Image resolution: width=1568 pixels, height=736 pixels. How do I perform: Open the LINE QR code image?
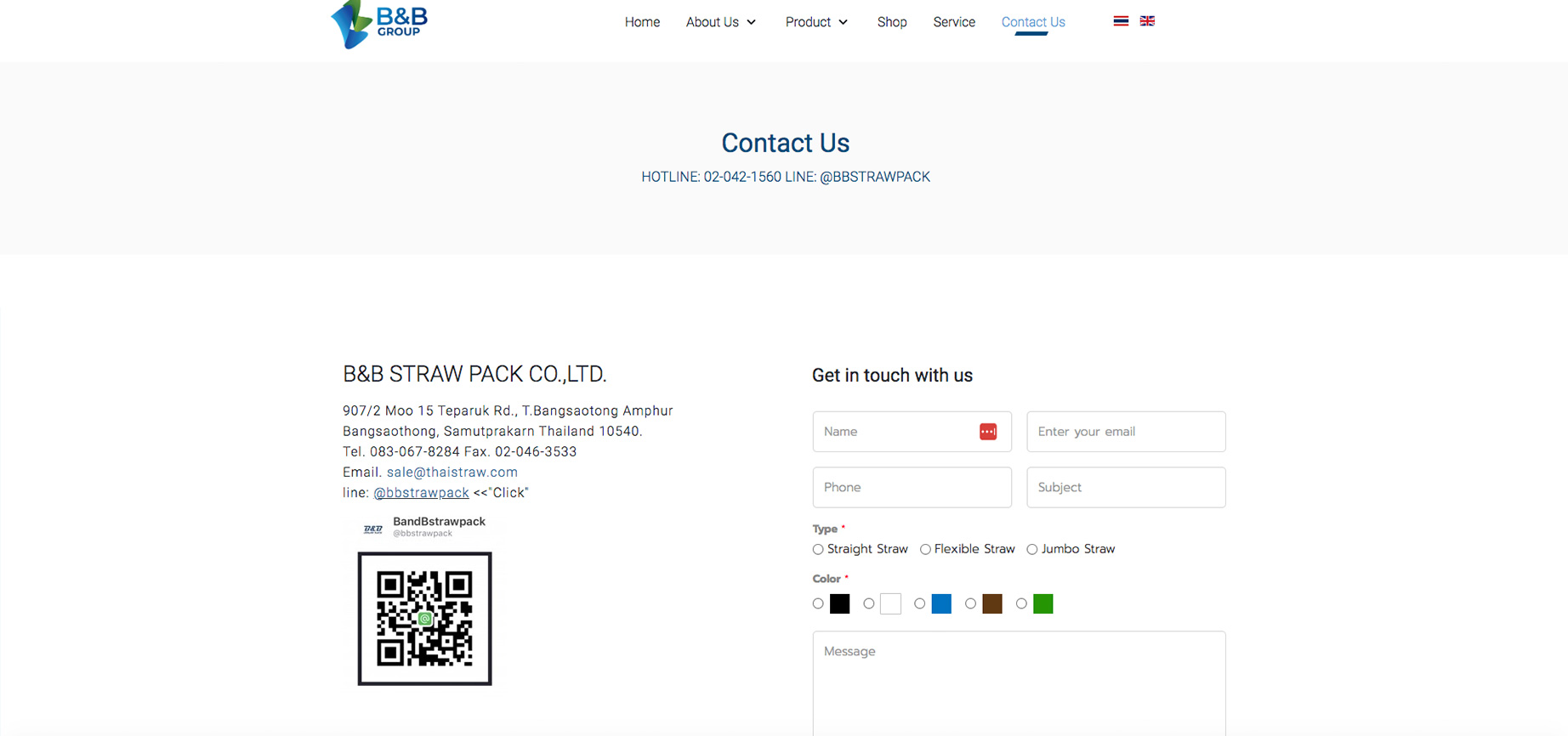coord(425,619)
